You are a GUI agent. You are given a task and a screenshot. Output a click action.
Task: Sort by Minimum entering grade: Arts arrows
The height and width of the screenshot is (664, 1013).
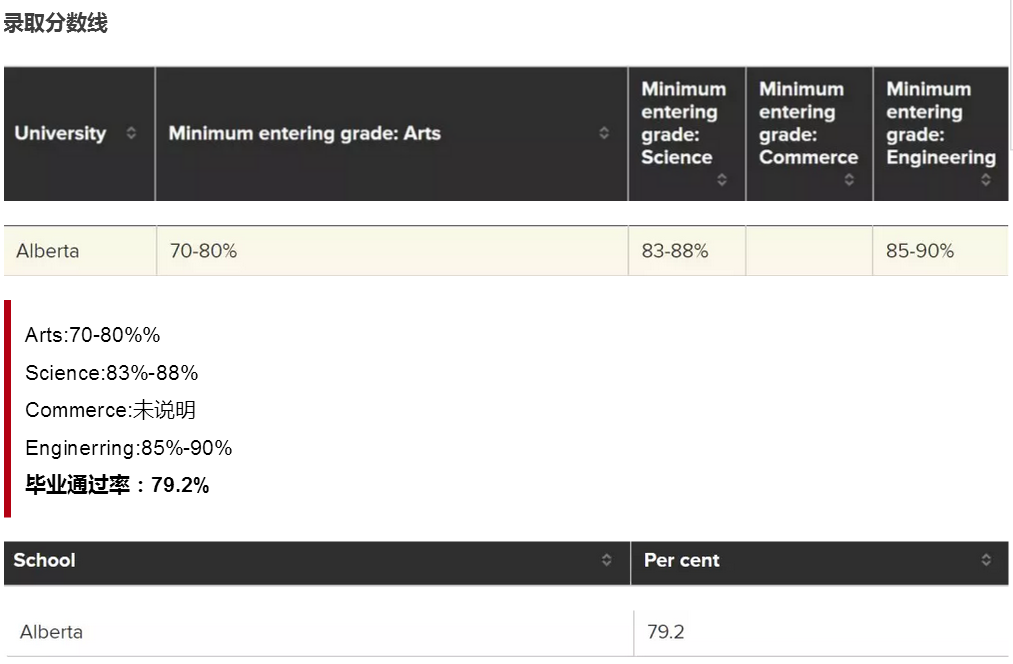(604, 133)
